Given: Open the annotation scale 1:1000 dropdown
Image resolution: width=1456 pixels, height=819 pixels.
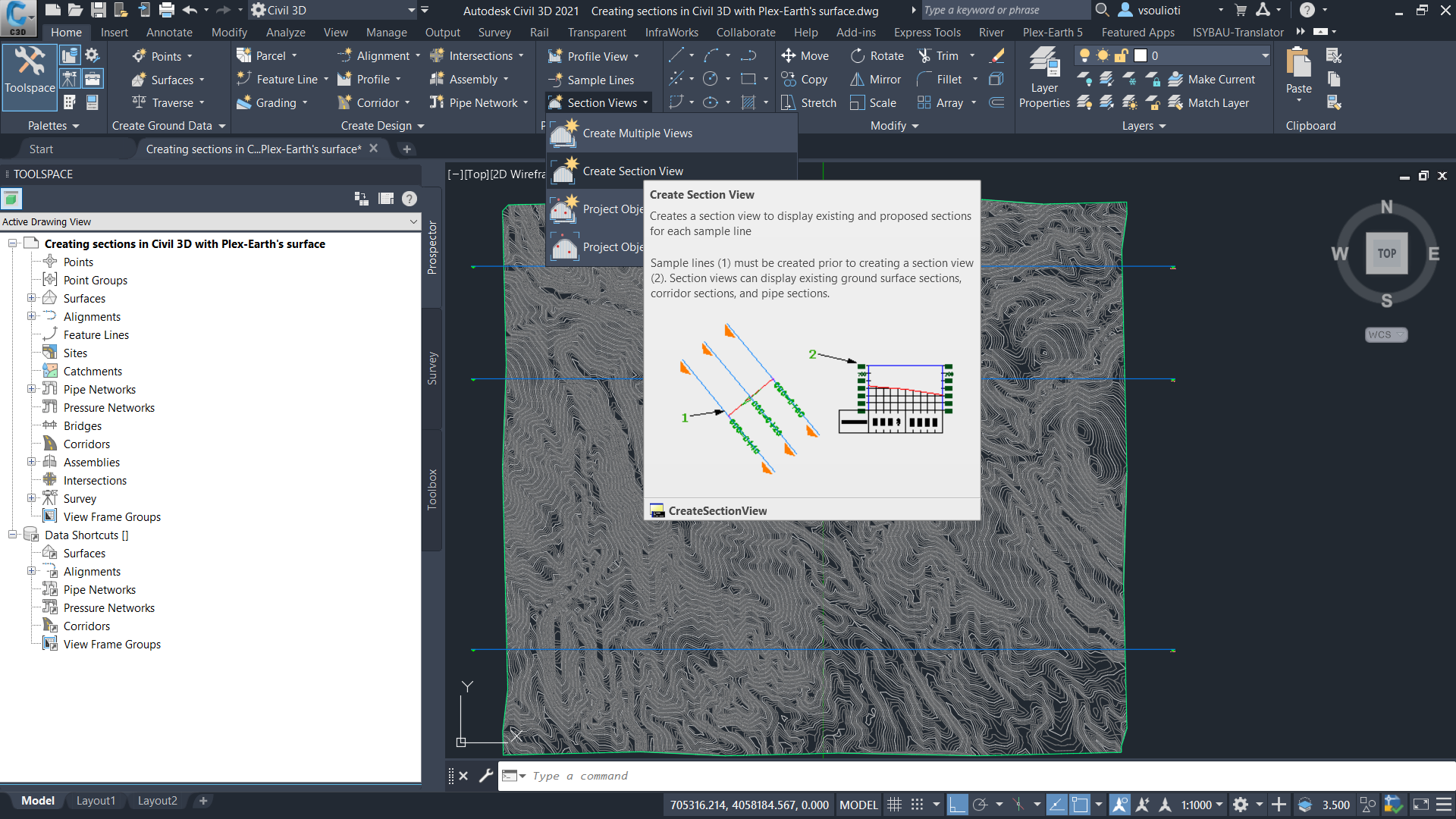Looking at the screenshot, I should click(x=1201, y=805).
